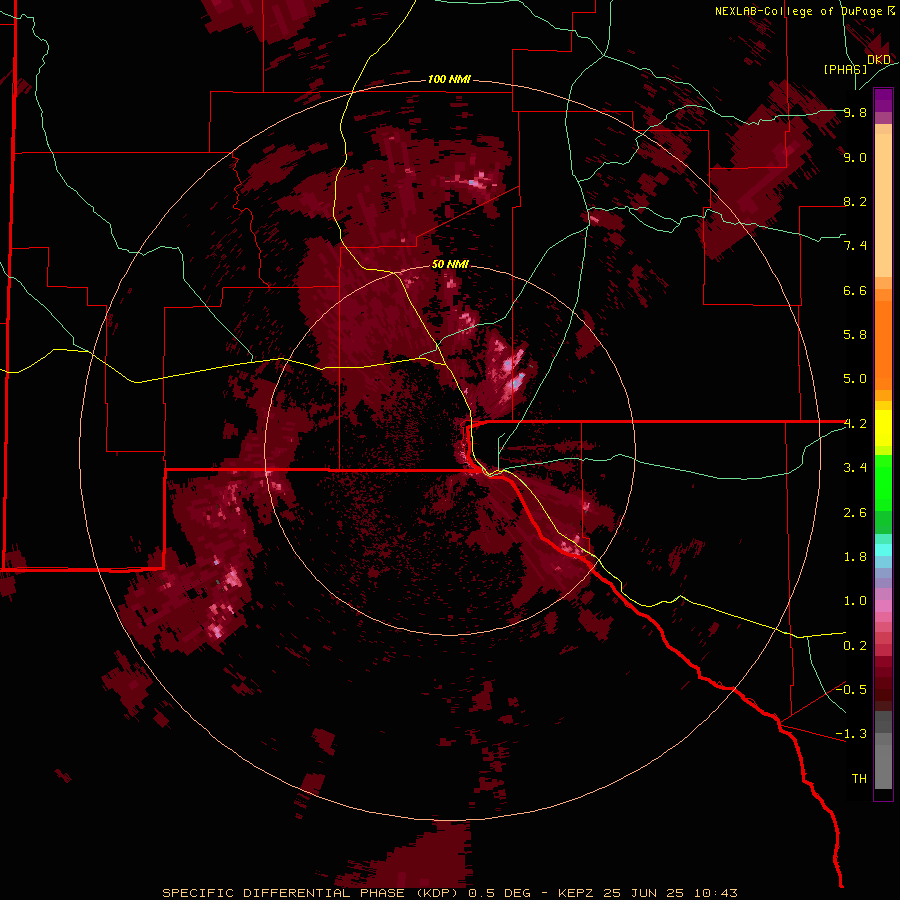
Task: Click the 7.4 value on the color scale
Action: (x=855, y=246)
